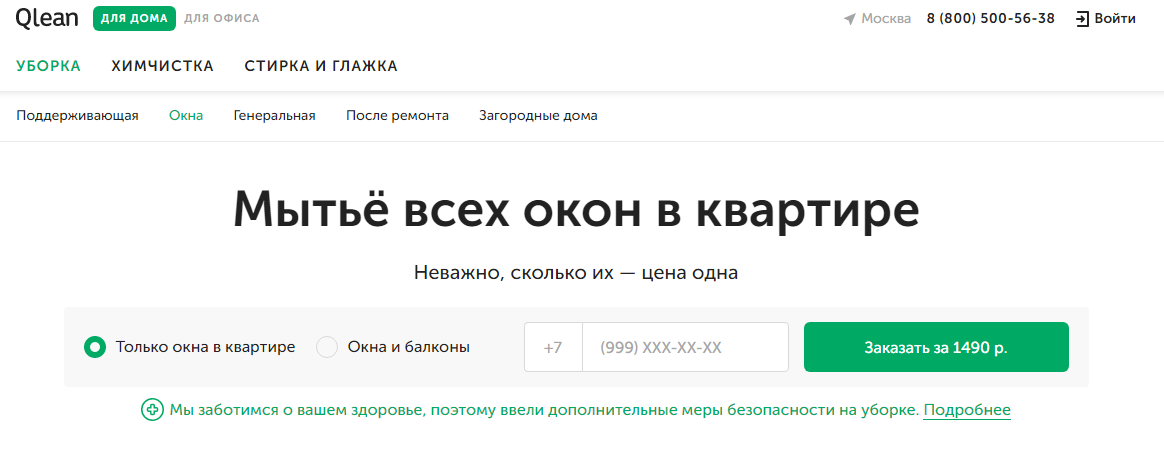Click the «Заказать за 1490 р.» button
Image resolution: width=1164 pixels, height=451 pixels.
pyautogui.click(x=936, y=347)
